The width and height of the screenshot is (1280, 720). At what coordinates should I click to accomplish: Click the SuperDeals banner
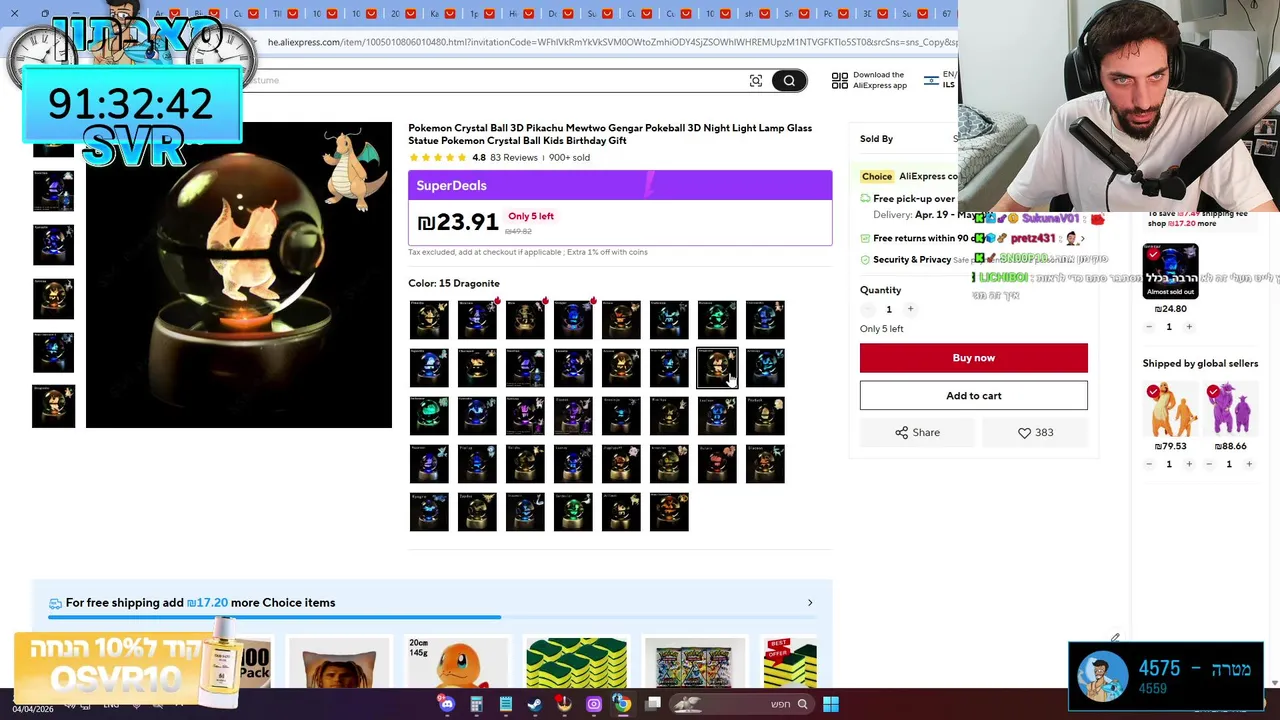click(x=620, y=185)
